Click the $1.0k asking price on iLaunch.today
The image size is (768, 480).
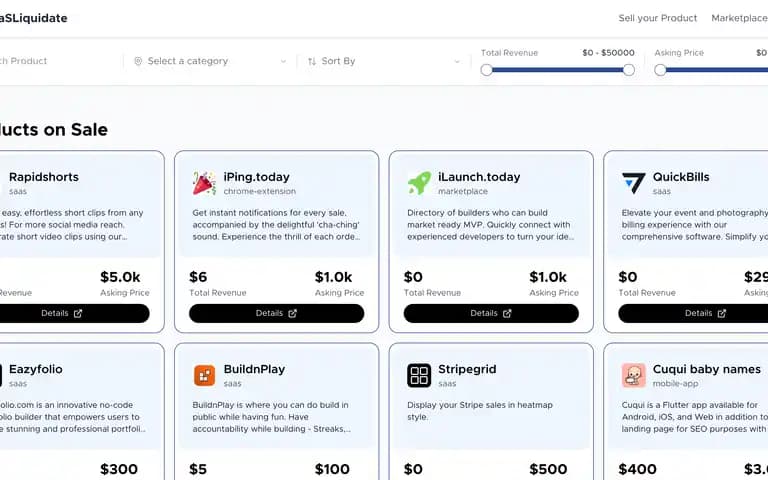click(x=548, y=277)
